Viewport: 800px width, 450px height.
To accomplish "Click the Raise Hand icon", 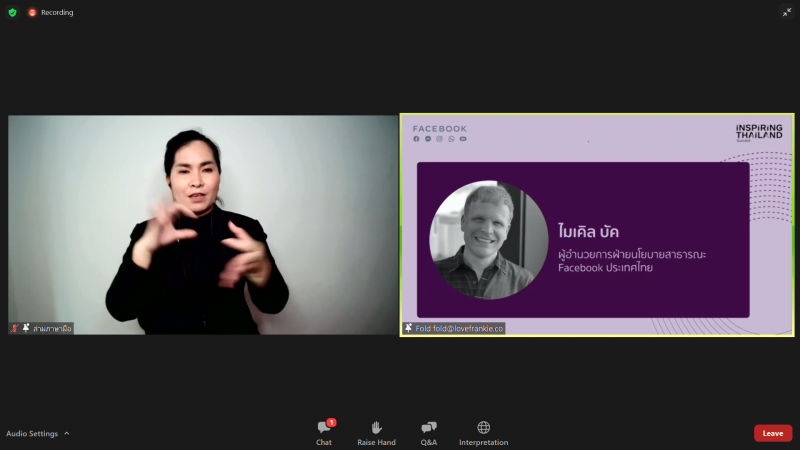I will [x=377, y=427].
